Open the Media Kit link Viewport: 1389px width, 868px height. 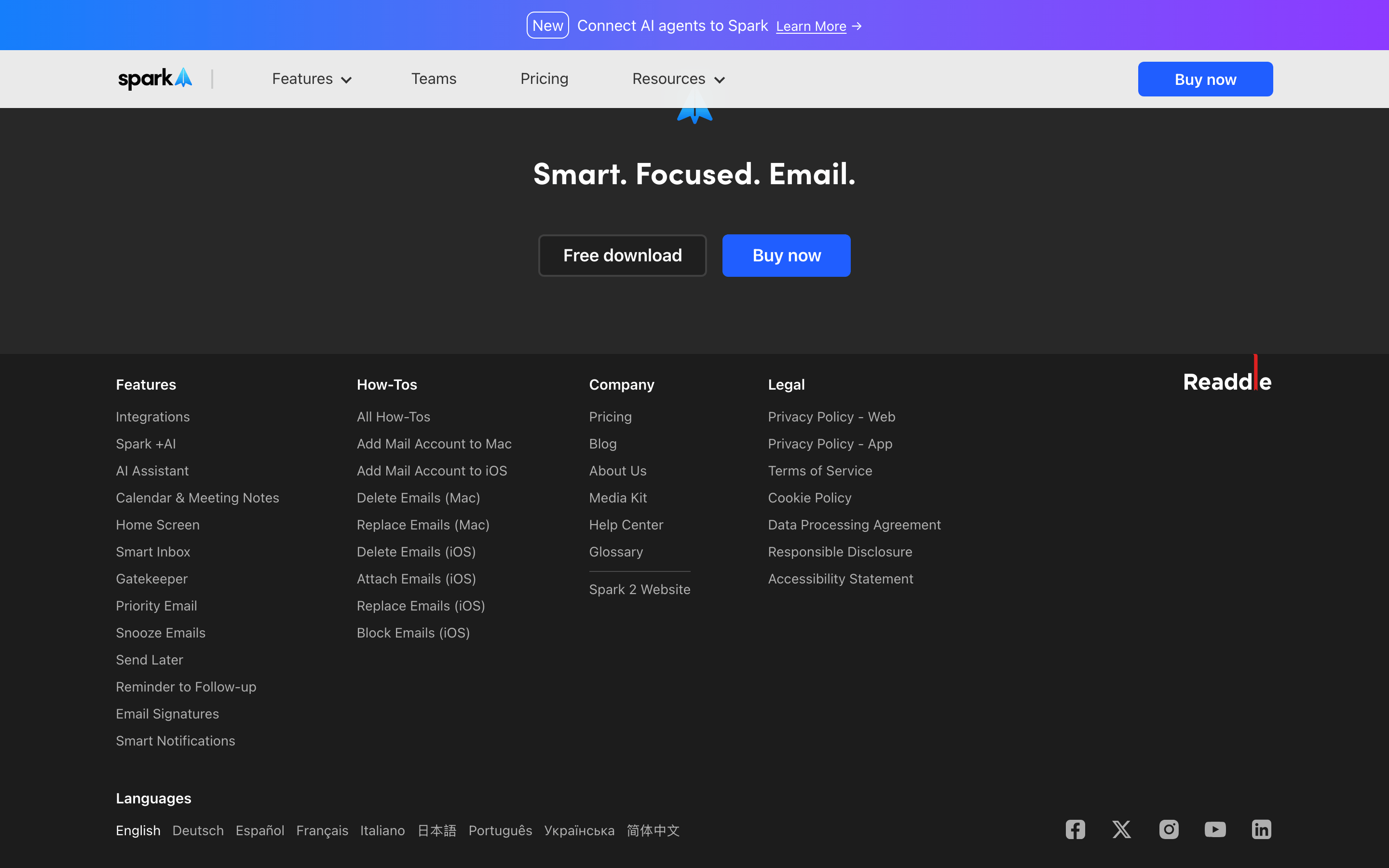pyautogui.click(x=618, y=498)
